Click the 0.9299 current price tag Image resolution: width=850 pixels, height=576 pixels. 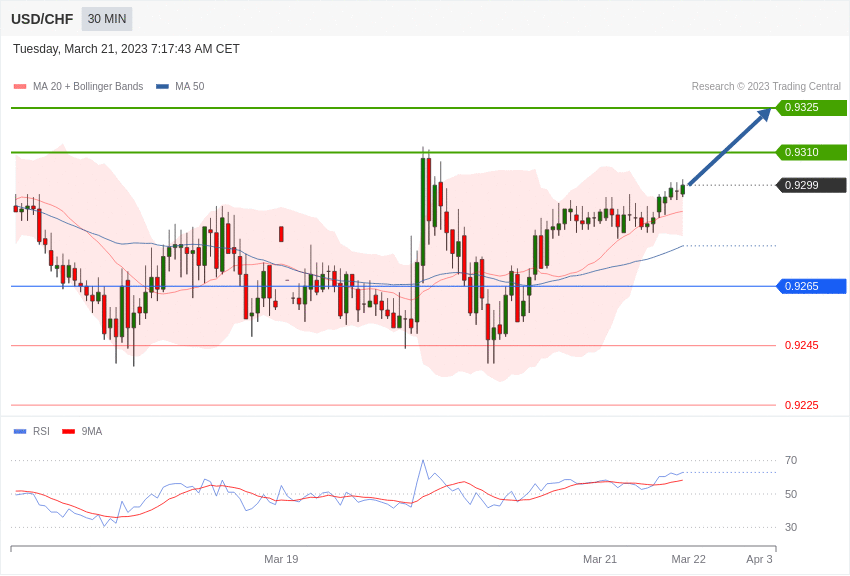click(x=811, y=185)
